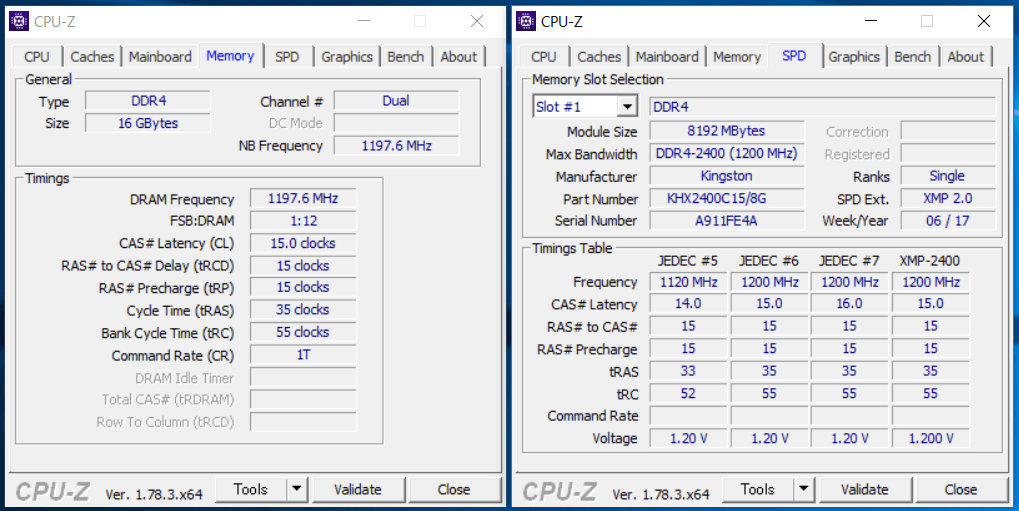Open About tab in left CPU-Z window

pos(459,57)
